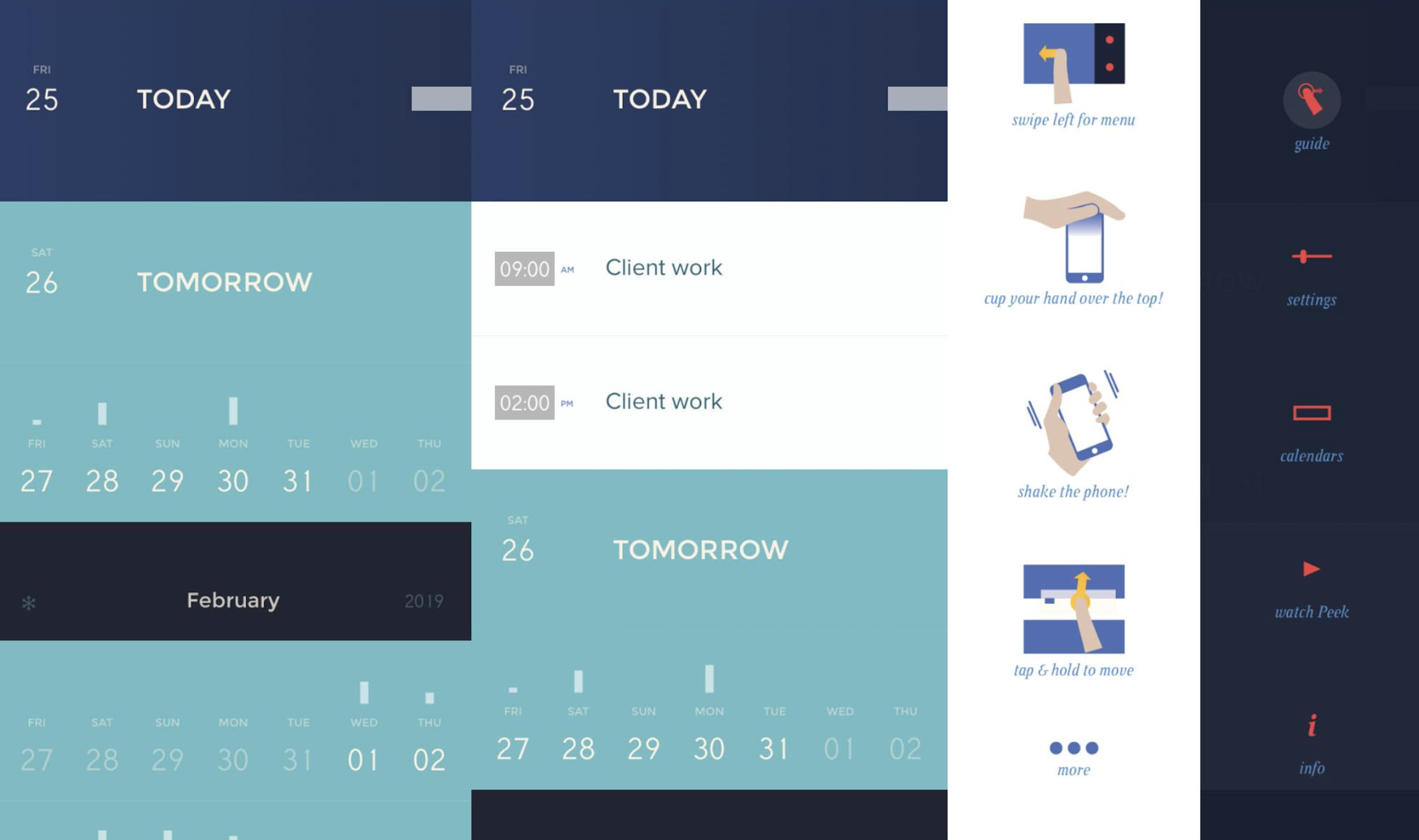
Task: Open more options menu
Action: point(1073,748)
